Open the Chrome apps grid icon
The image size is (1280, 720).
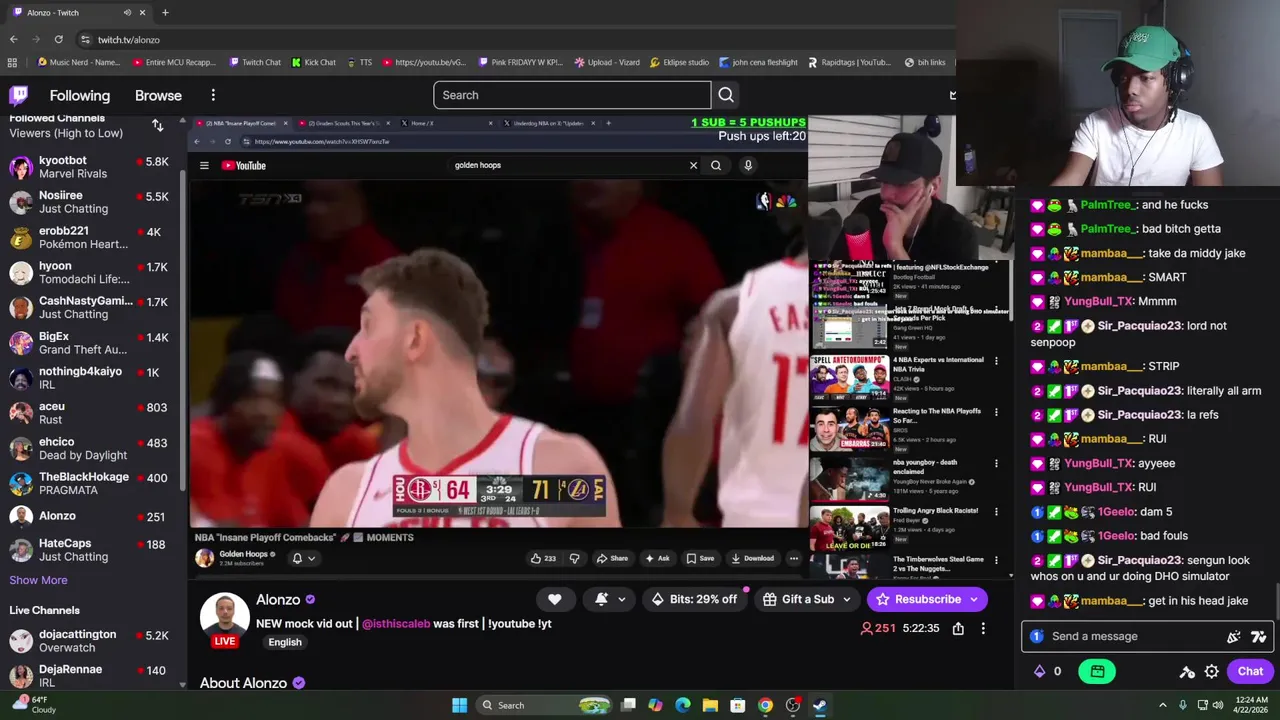(12, 62)
